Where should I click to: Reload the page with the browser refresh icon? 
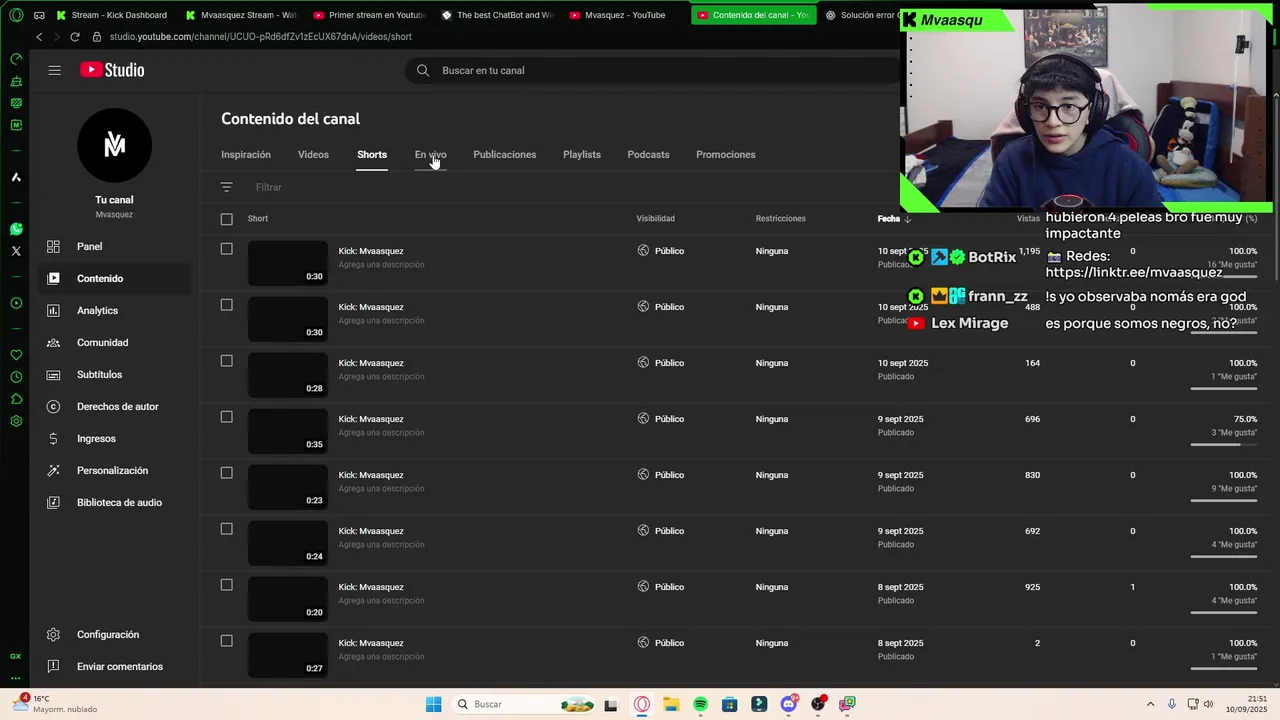click(74, 37)
